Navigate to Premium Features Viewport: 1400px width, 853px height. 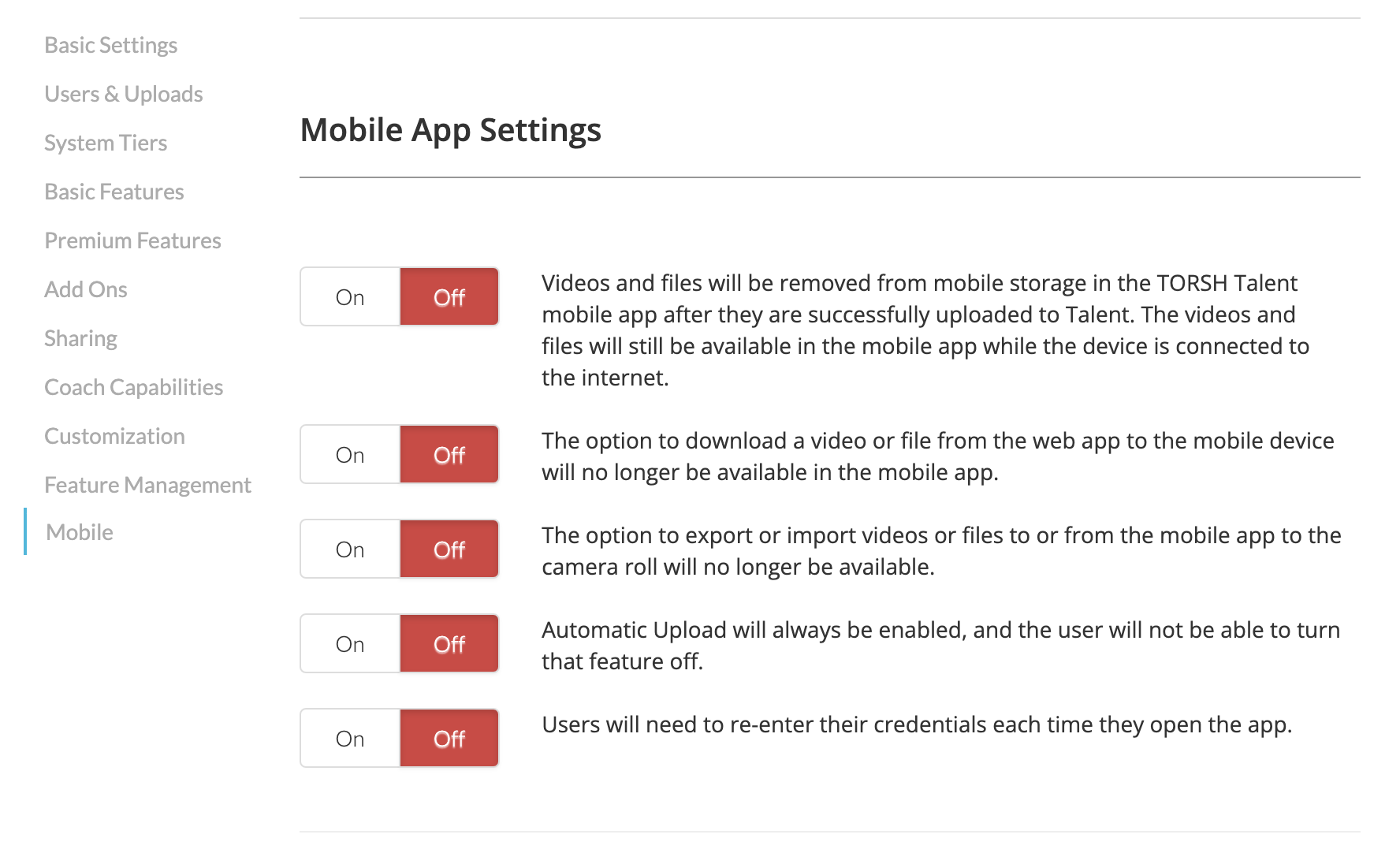[132, 241]
